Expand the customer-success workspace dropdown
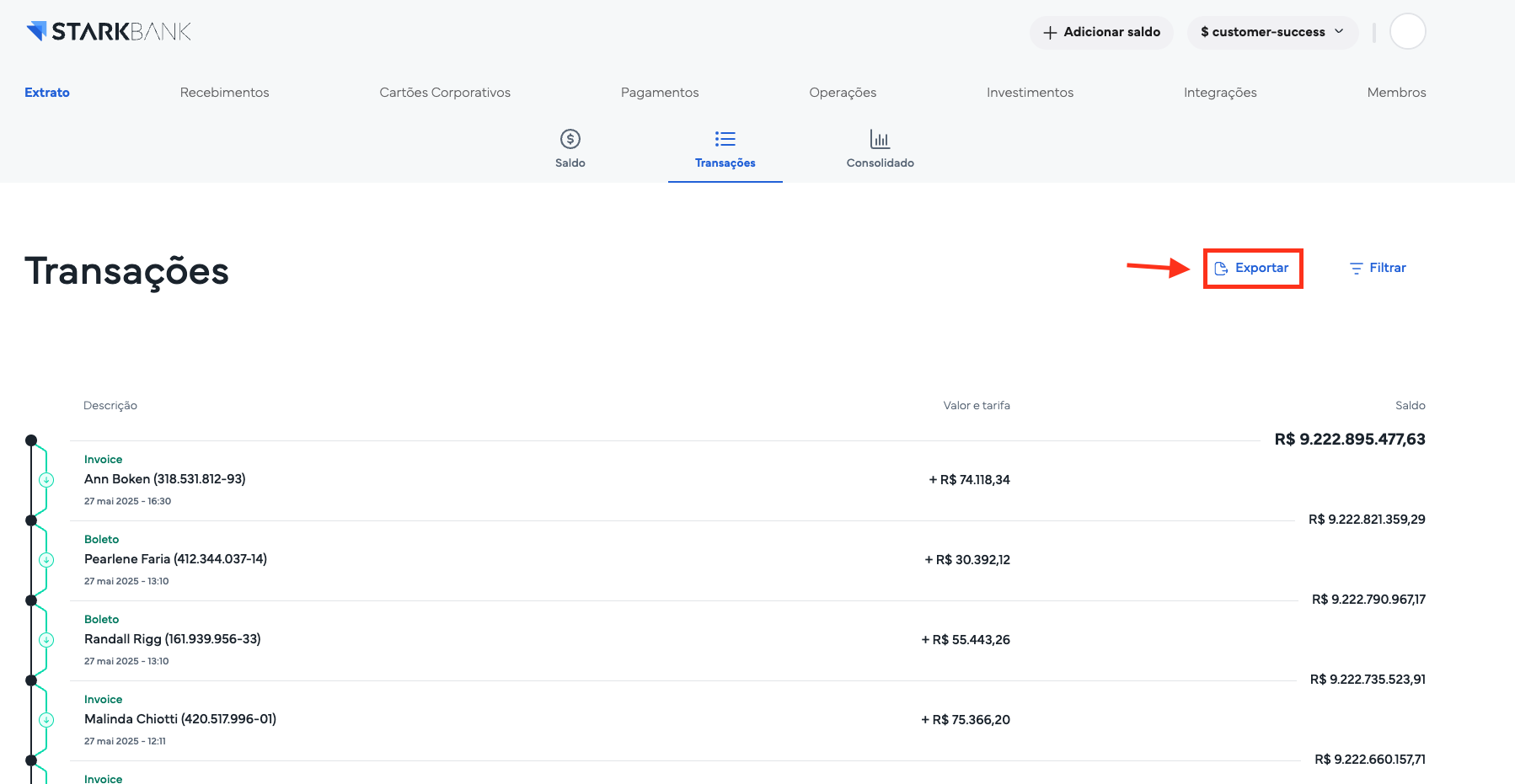1515x784 pixels. tap(1271, 32)
